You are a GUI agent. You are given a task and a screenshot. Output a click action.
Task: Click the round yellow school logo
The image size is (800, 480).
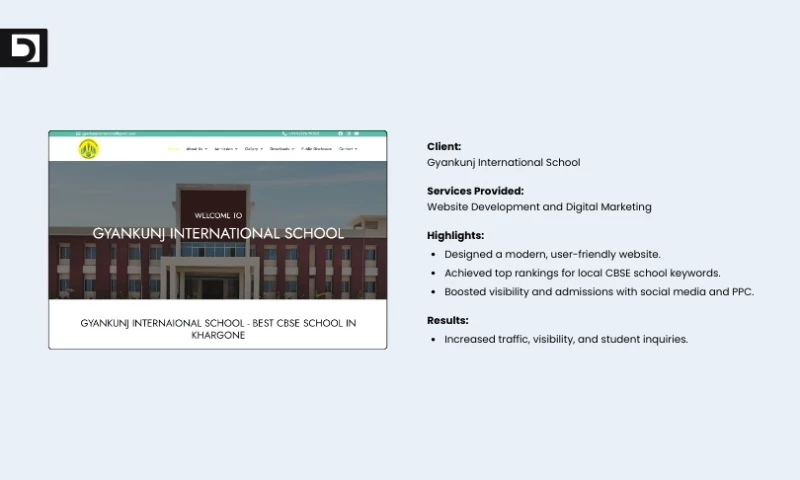(x=89, y=149)
